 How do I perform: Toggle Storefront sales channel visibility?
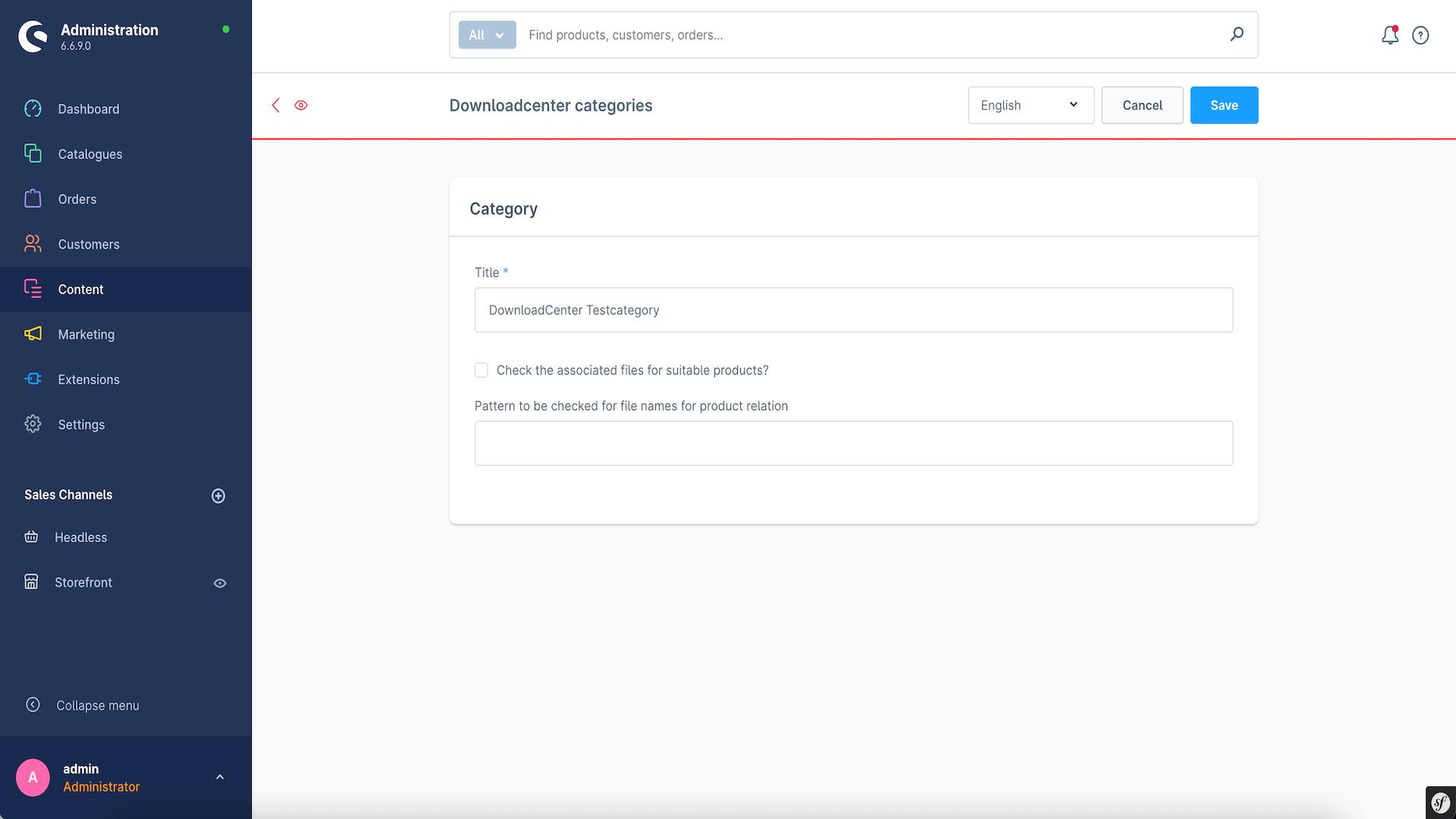coord(219,582)
